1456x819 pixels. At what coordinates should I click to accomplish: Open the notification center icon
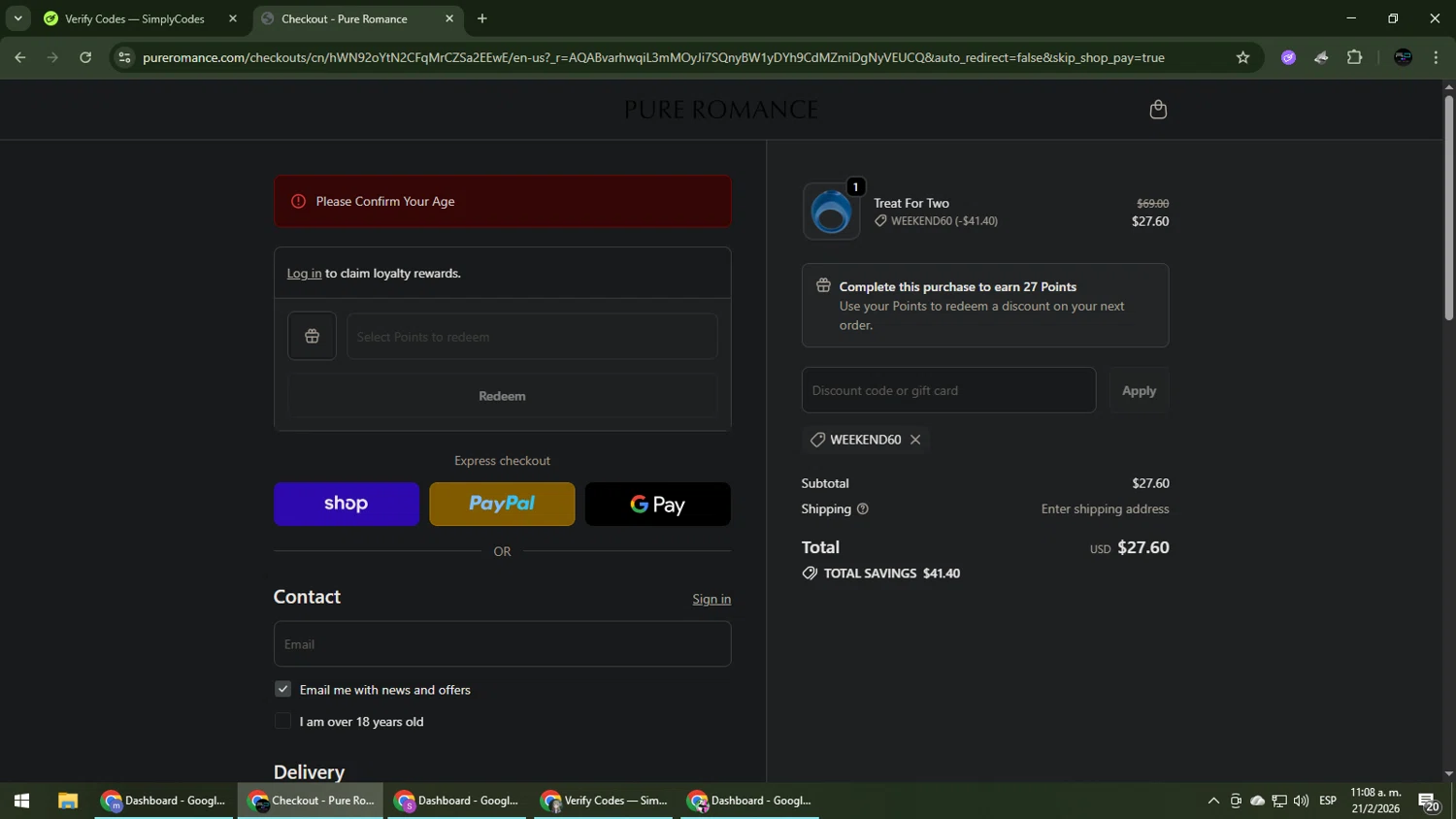click(x=1429, y=802)
